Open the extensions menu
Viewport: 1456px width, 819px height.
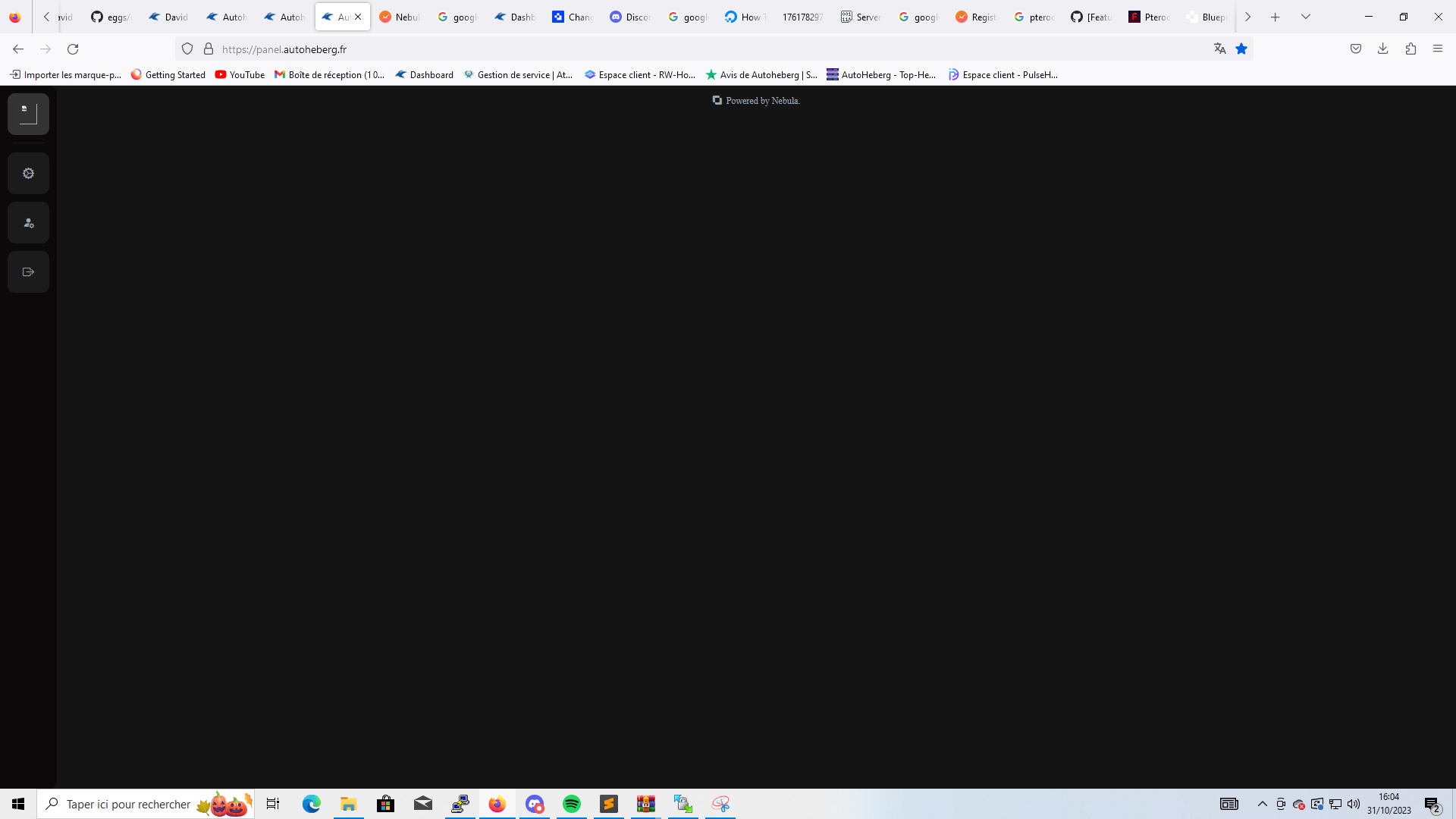[1410, 49]
